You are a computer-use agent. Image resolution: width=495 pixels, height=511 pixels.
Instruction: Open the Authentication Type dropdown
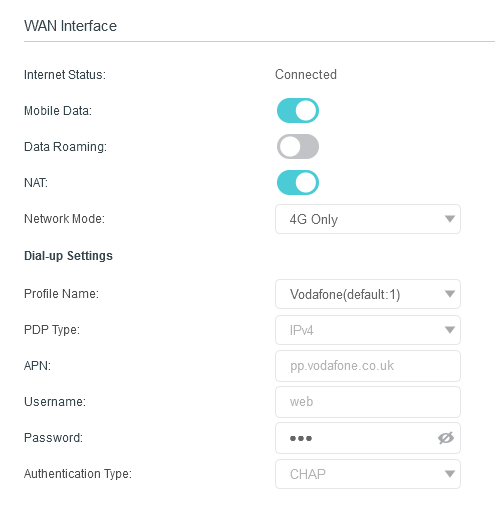(x=368, y=474)
